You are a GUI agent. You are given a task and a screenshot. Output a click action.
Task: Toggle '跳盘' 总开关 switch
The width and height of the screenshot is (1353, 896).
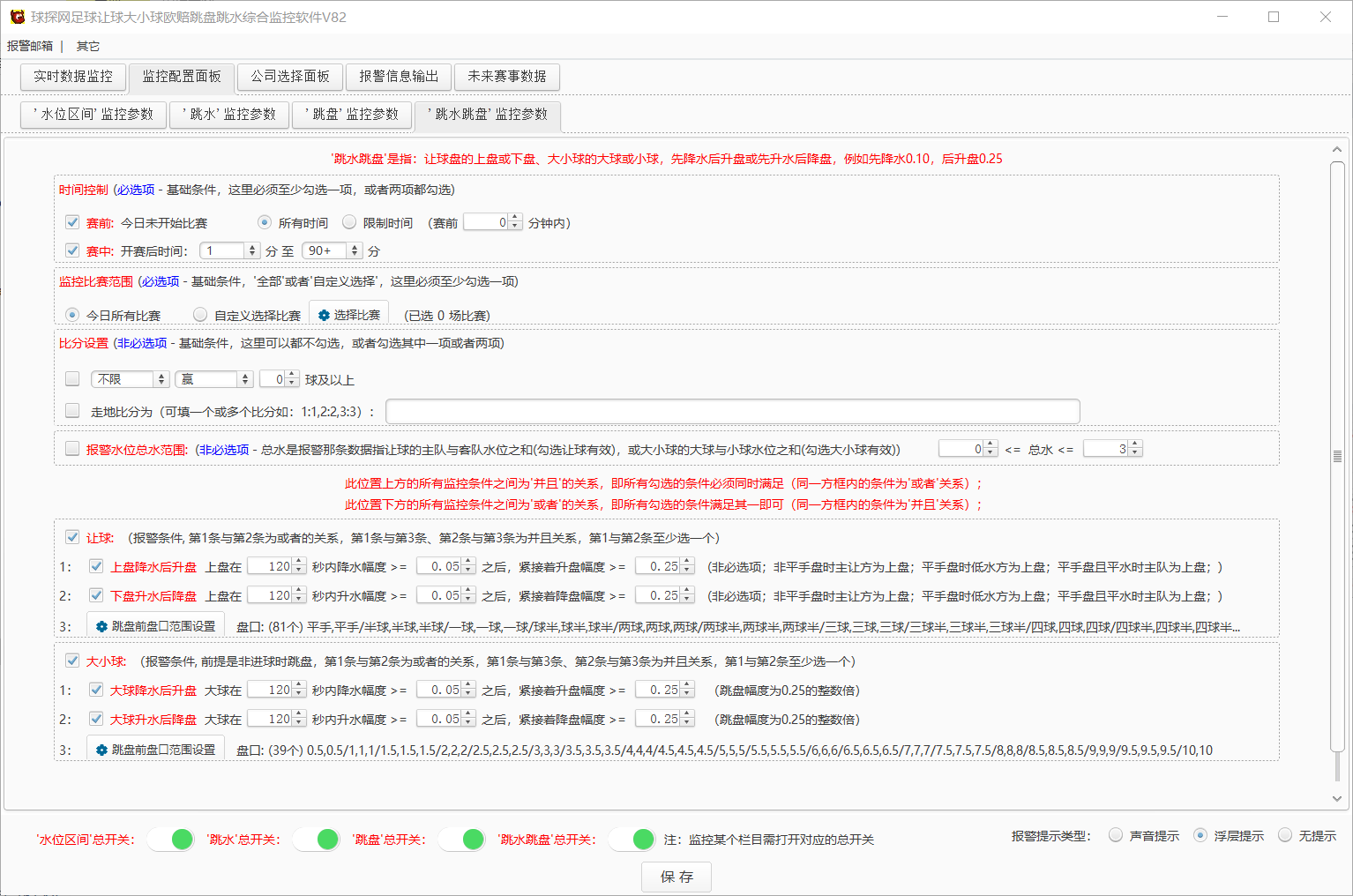461,839
